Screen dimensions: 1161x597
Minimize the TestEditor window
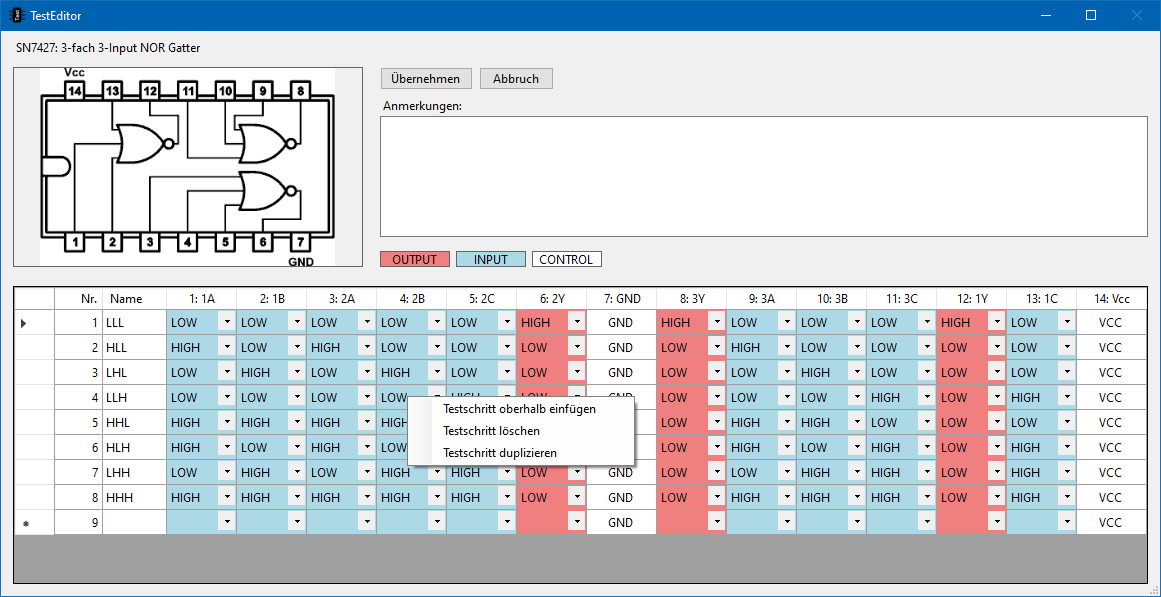pos(1045,15)
